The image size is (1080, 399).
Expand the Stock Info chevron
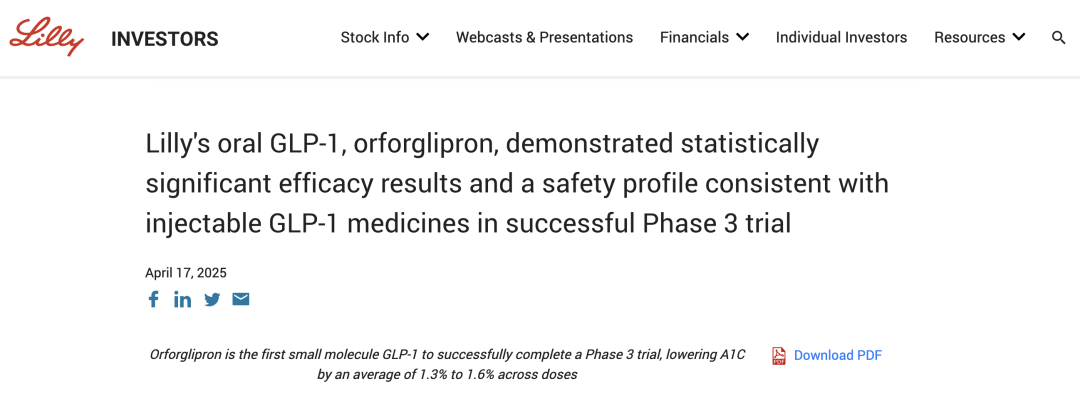(x=423, y=37)
